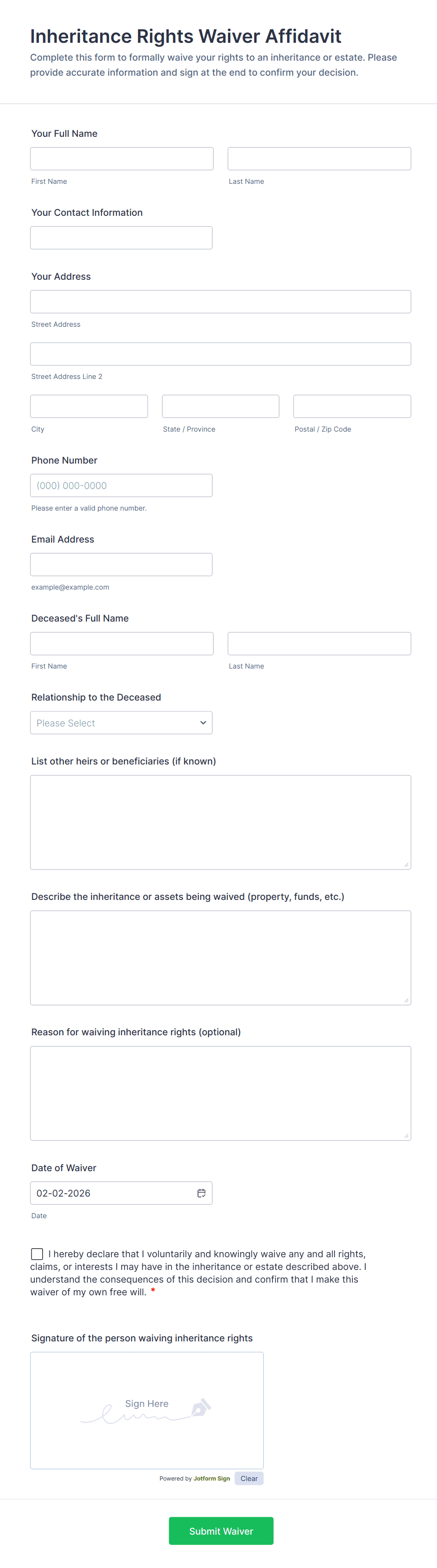Check the voluntary waiver declaration checkbox
This screenshot has width=437, height=1568.
click(37, 1253)
